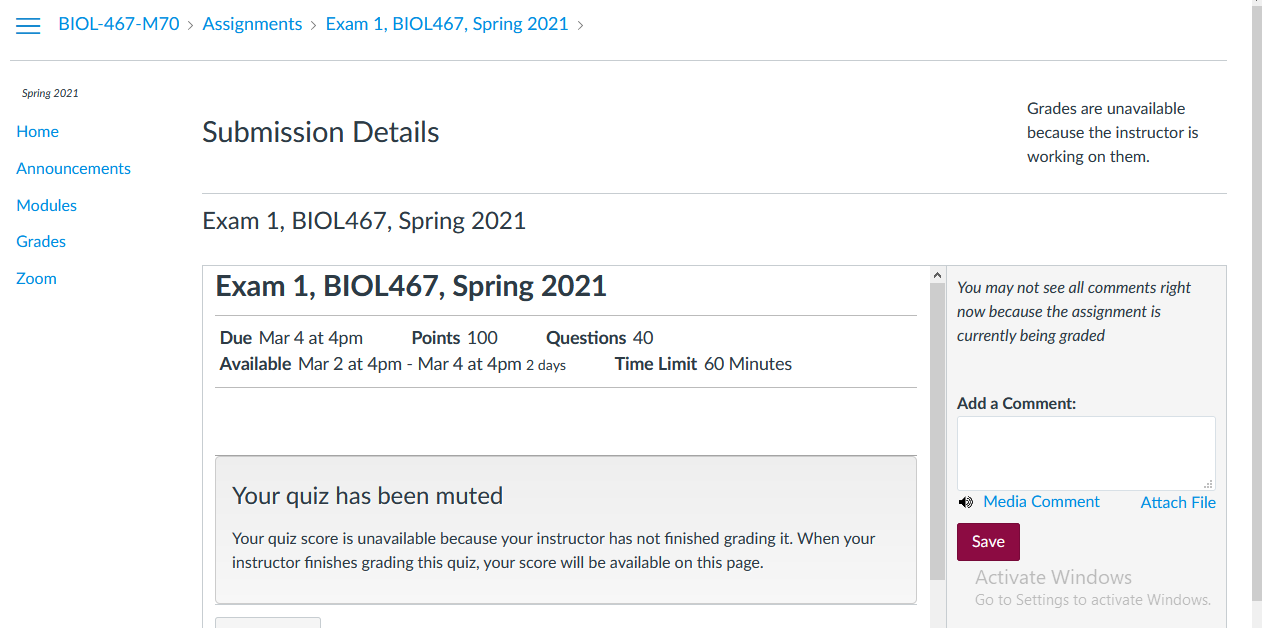Viewport: 1262px width, 628px height.
Task: Click the quiz frame scrollbar thumb
Action: 937,430
